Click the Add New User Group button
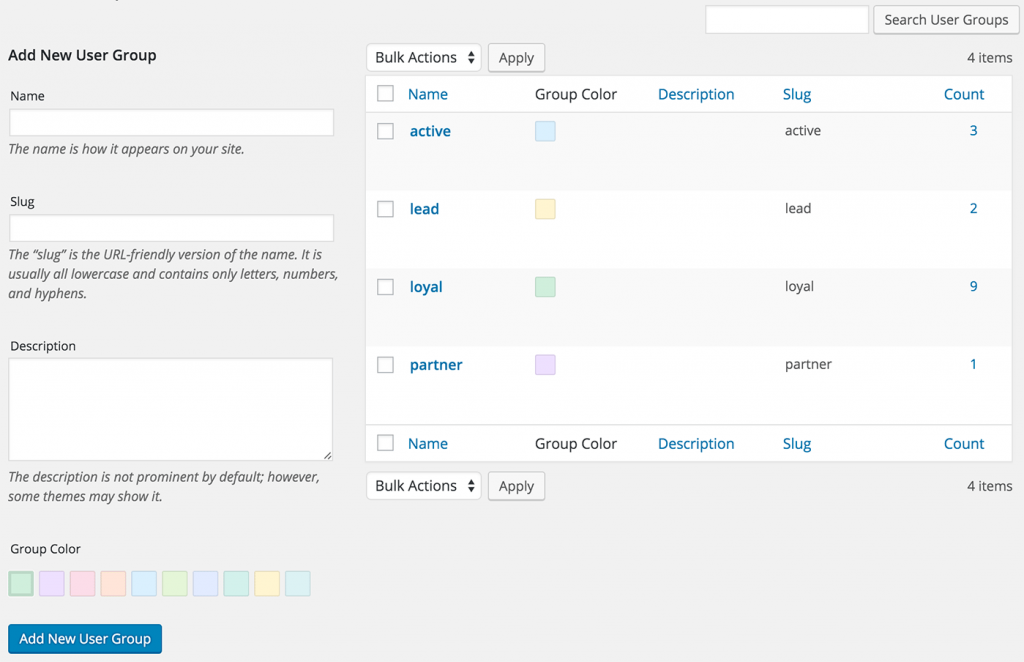This screenshot has width=1024, height=662. click(84, 638)
